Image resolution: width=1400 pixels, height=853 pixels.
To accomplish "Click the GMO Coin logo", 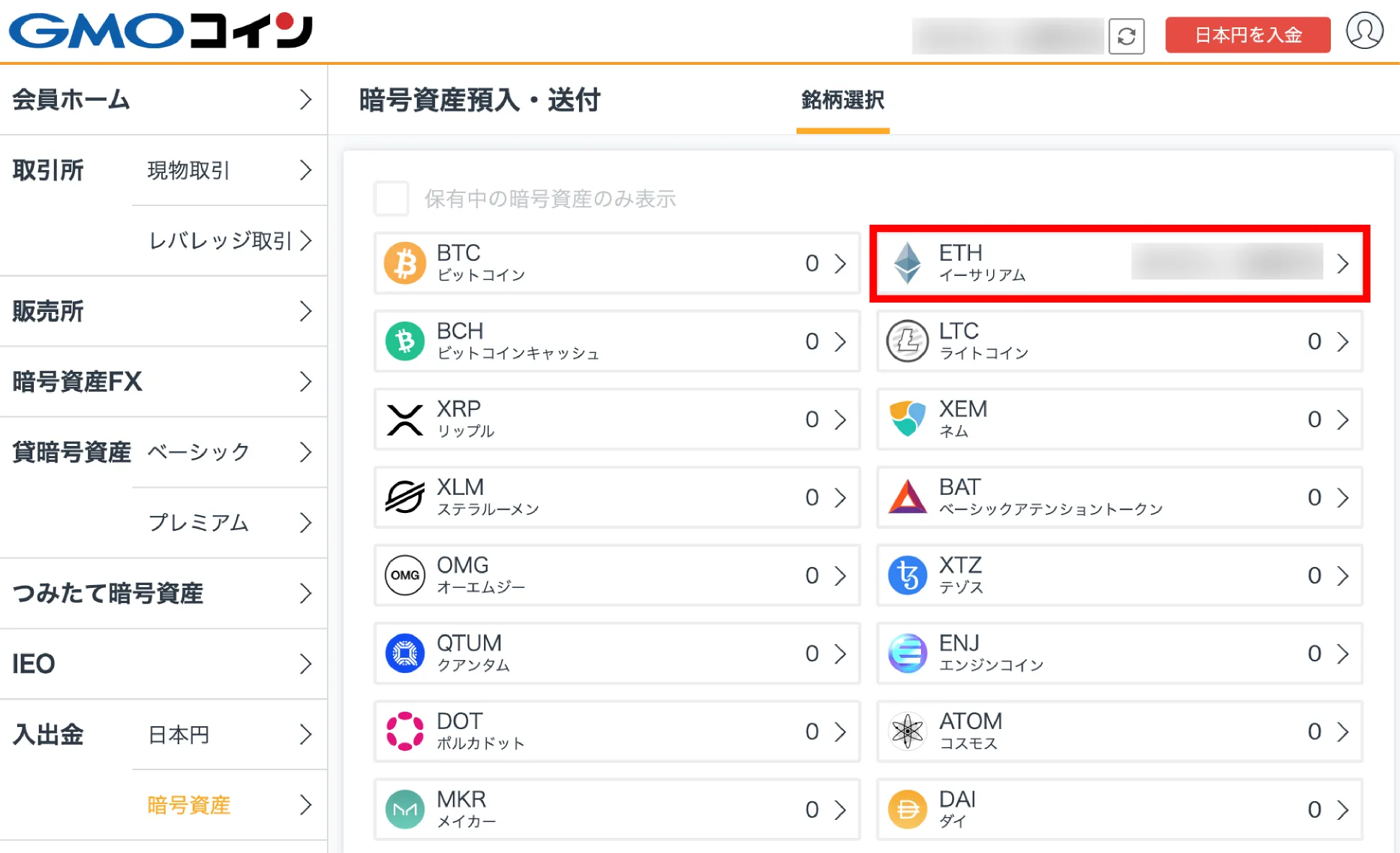I will pos(161,31).
